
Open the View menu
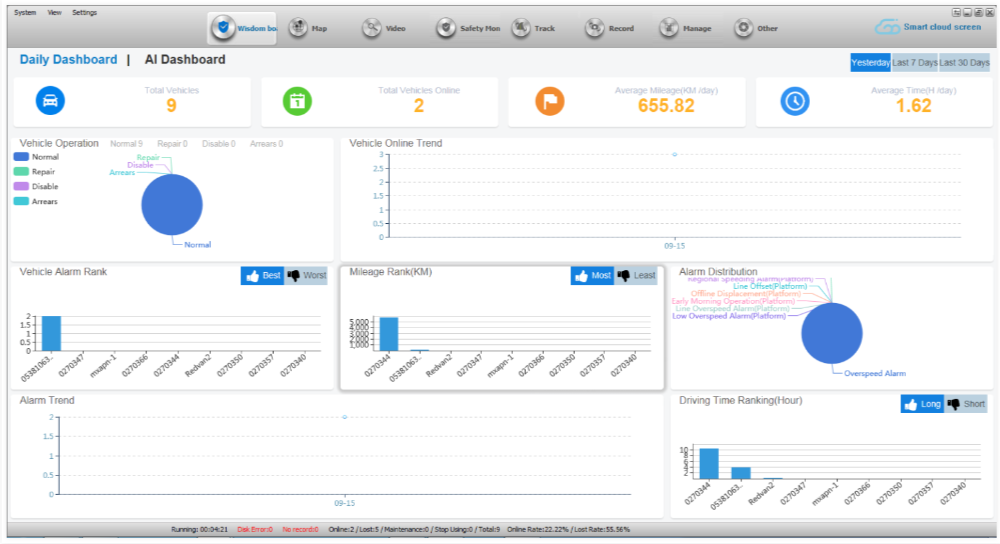(x=54, y=12)
